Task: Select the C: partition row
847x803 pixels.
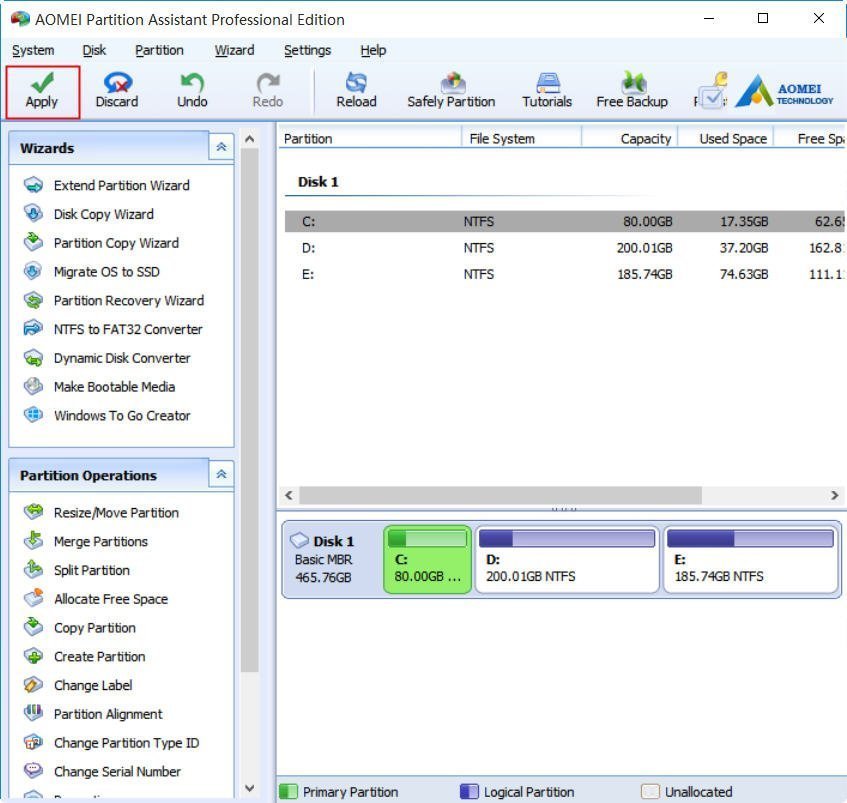Action: 564,221
